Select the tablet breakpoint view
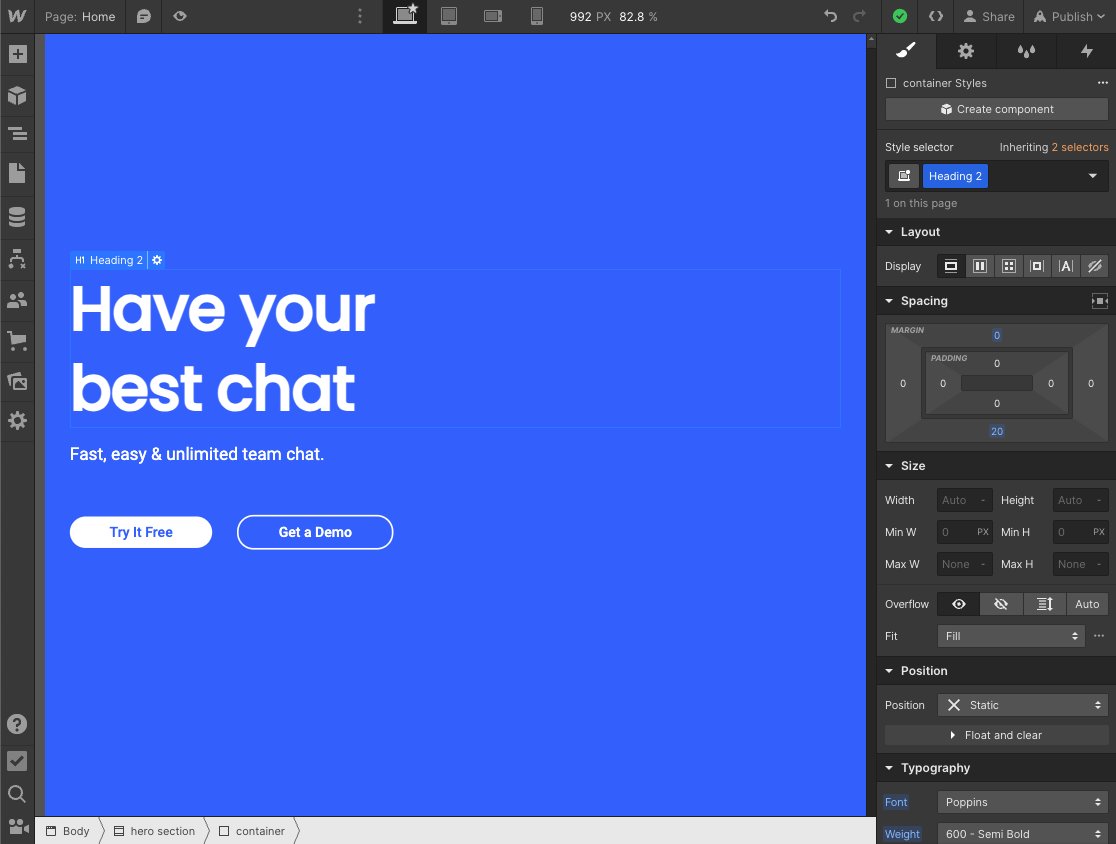 448,16
